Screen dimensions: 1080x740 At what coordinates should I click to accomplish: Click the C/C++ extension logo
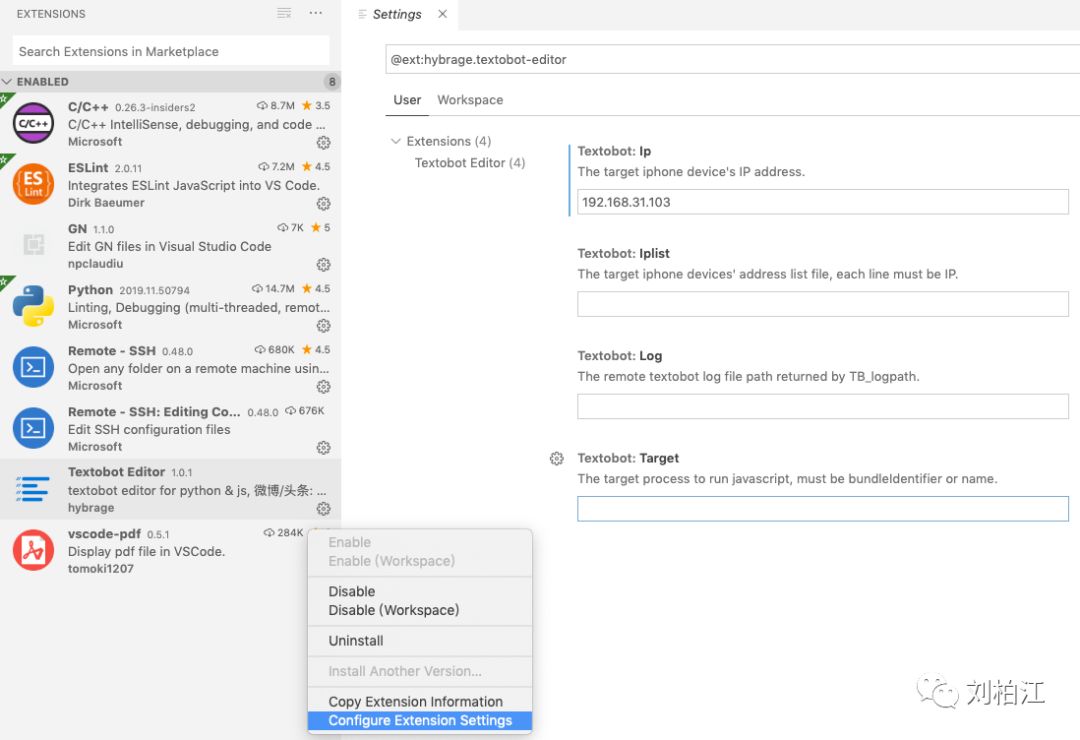(34, 123)
